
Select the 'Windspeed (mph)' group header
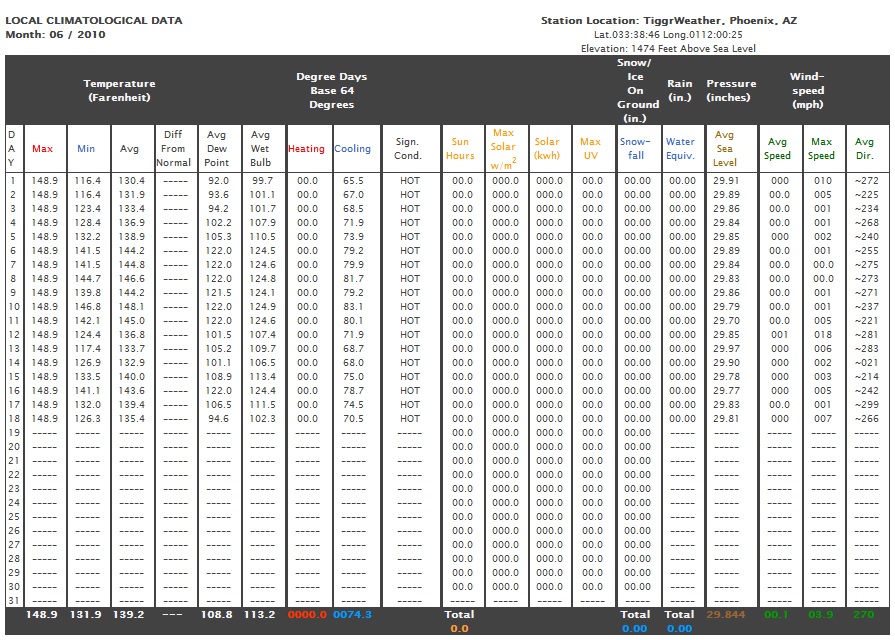pos(807,90)
